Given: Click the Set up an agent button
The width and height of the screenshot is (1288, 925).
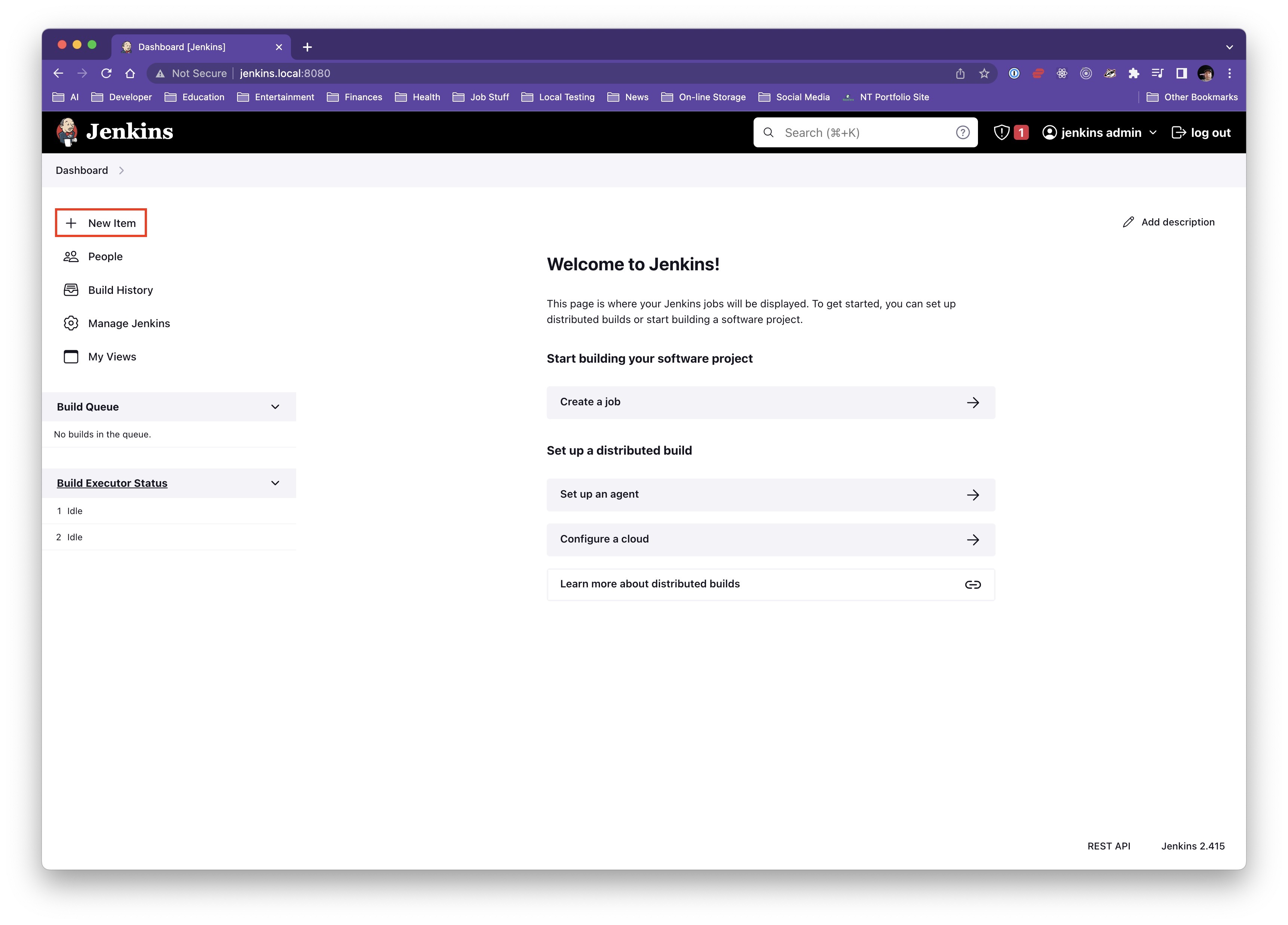Looking at the screenshot, I should [x=770, y=495].
